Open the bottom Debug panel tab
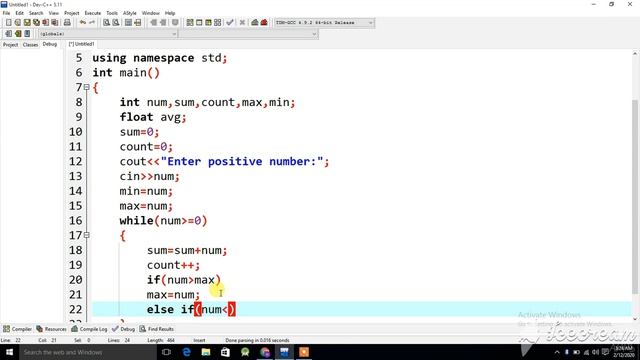Image resolution: width=640 pixels, height=360 pixels. [x=123, y=329]
